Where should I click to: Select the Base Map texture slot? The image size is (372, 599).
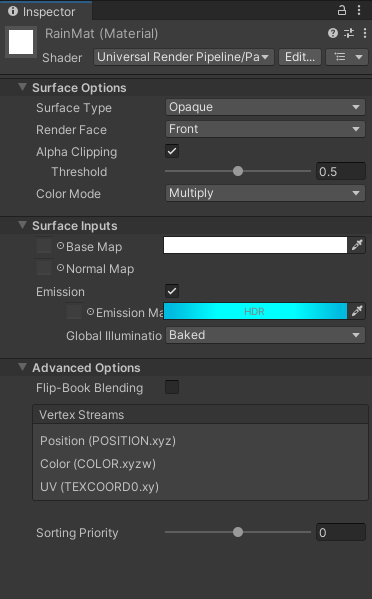coord(44,245)
